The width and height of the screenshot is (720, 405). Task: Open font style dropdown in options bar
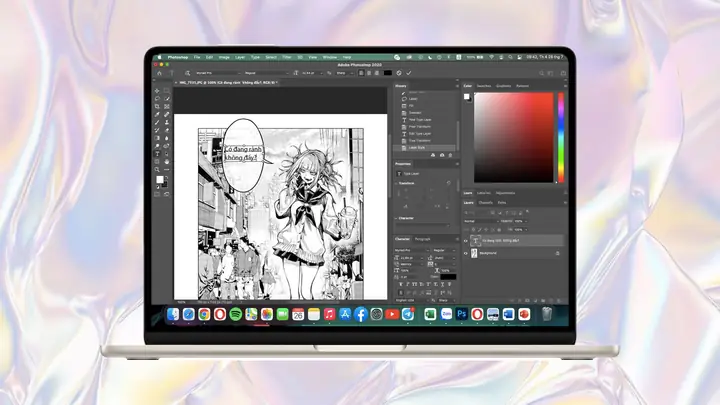[266, 73]
